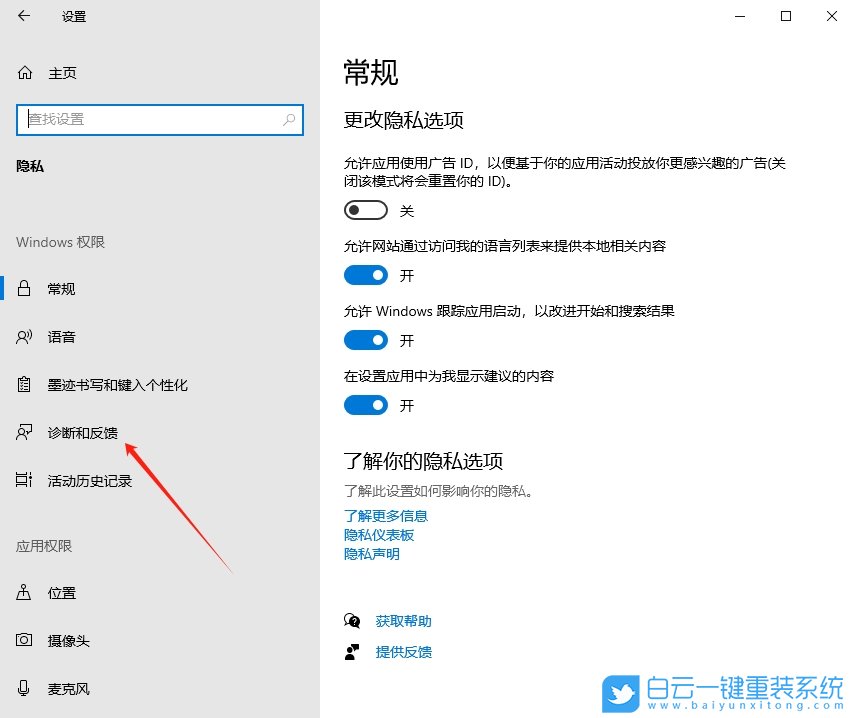The height and width of the screenshot is (718, 855).
Task: Disable the language list website access toggle
Action: coord(365,275)
